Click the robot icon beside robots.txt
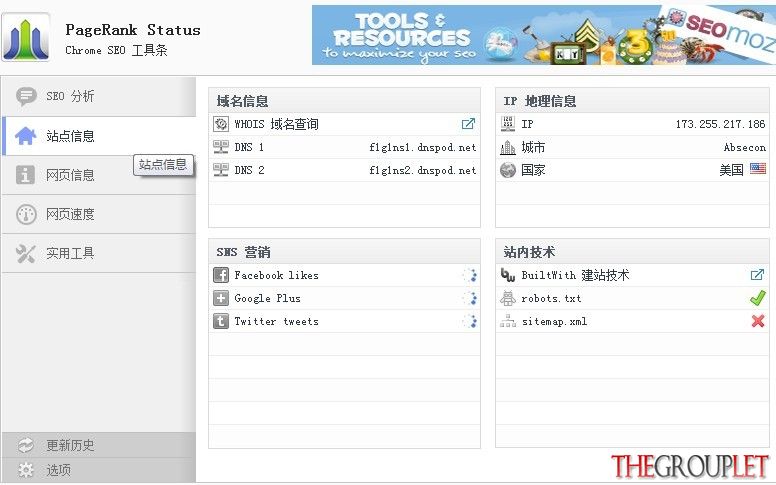Viewport: 776px width, 485px height. tap(508, 298)
